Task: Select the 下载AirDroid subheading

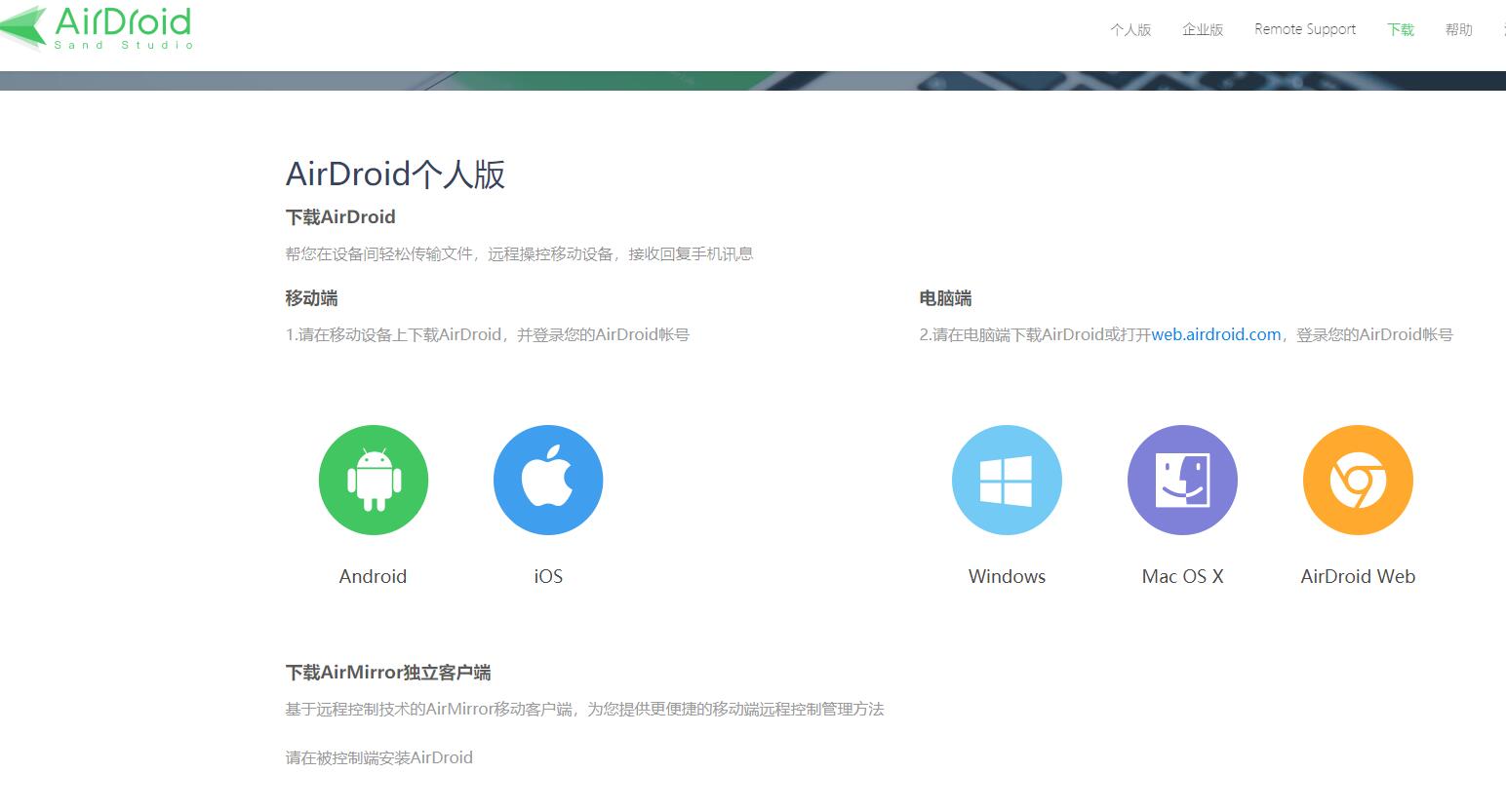Action: [340, 217]
